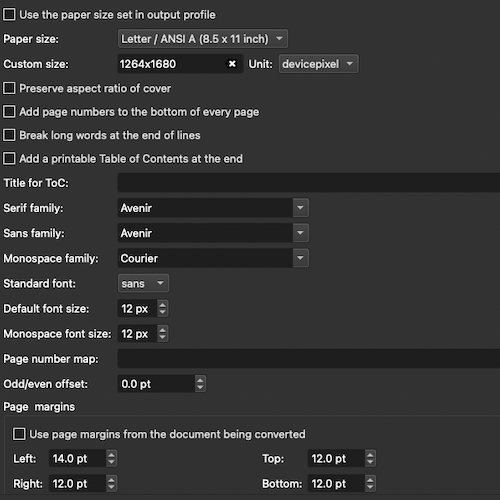
Task: Open the Unit dropdown showing devicepixel
Action: 318,64
